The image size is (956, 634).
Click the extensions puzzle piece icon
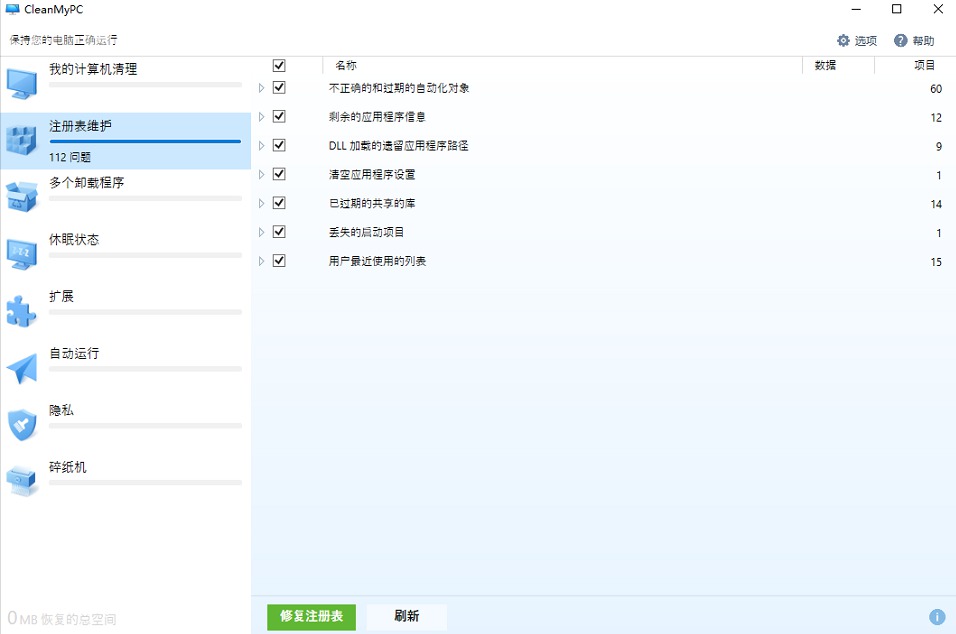pos(22,312)
